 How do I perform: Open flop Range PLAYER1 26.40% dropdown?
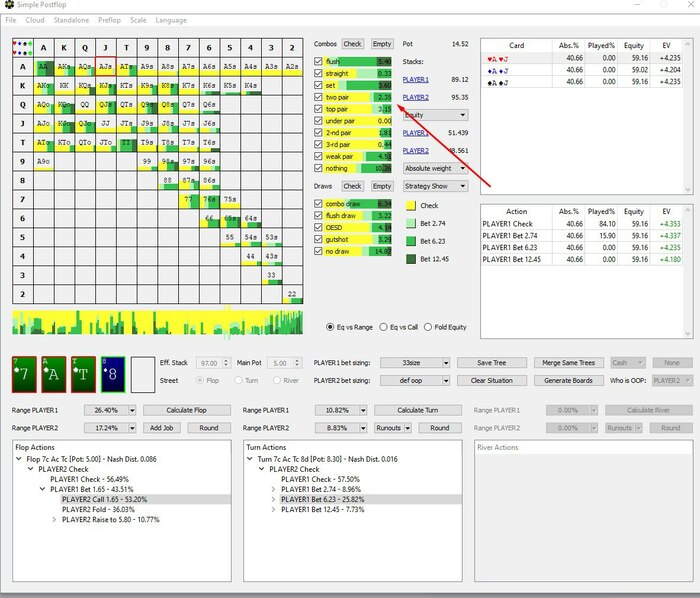pyautogui.click(x=110, y=410)
